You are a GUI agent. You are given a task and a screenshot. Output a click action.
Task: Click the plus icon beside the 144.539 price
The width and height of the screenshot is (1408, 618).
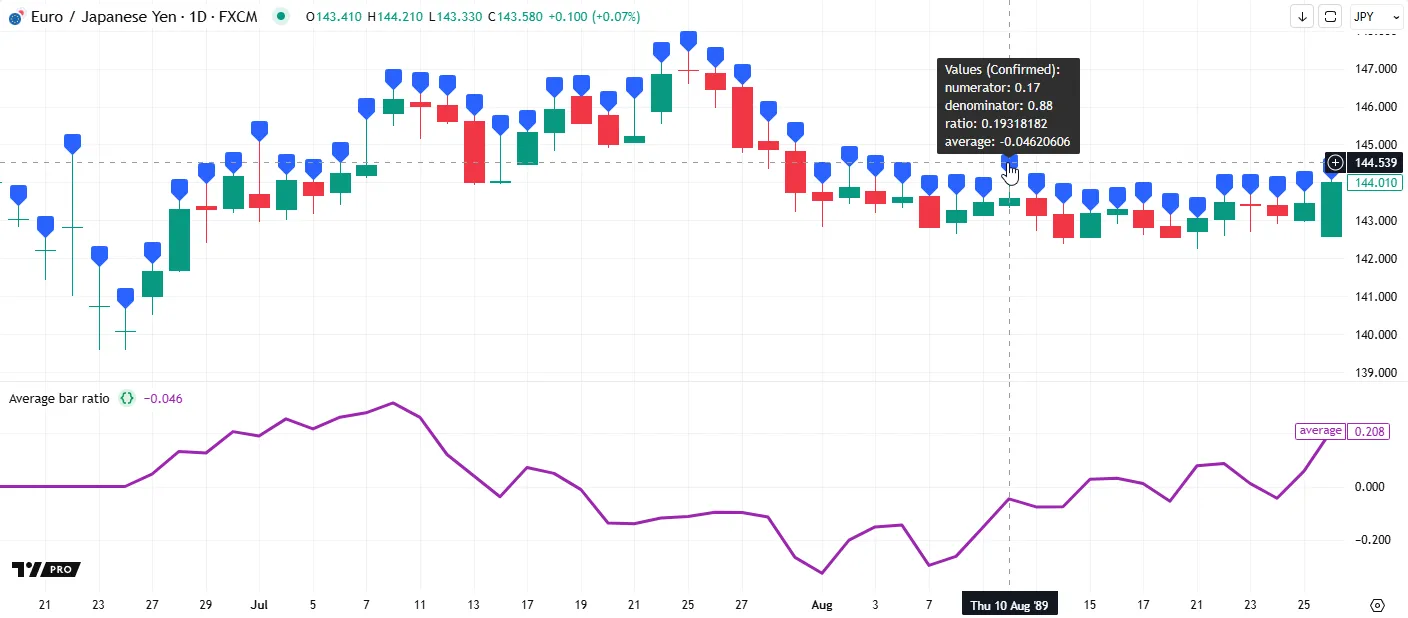[x=1334, y=162]
